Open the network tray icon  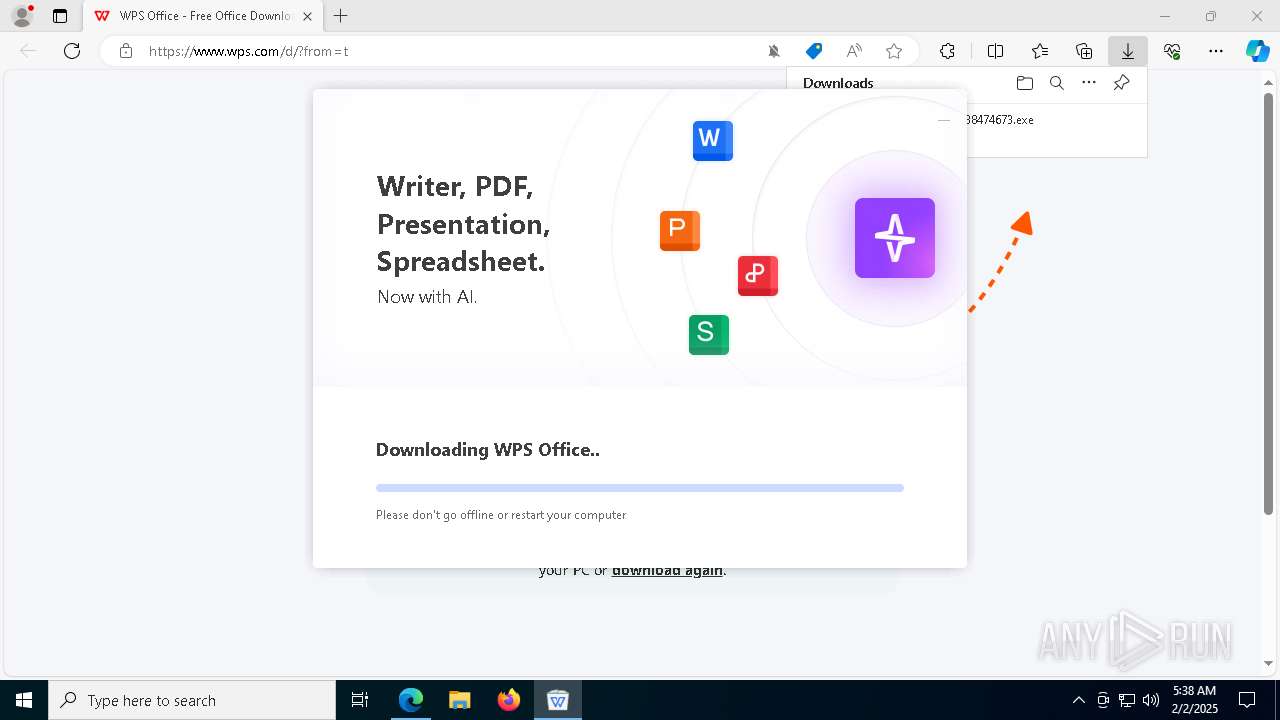point(1127,700)
